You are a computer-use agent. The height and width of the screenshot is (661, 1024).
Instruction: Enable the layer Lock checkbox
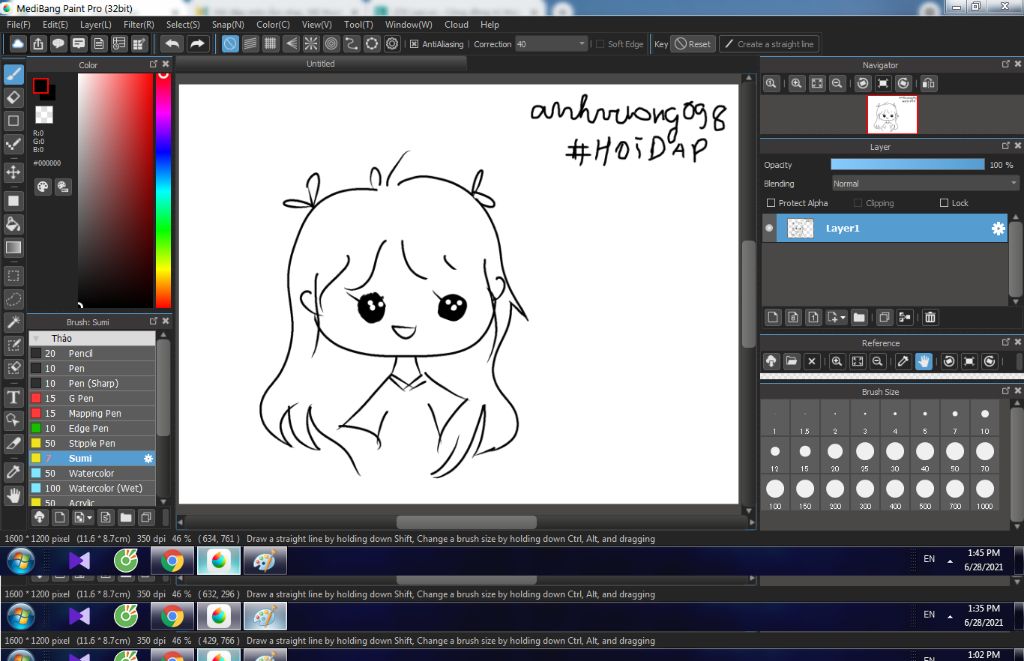[944, 203]
